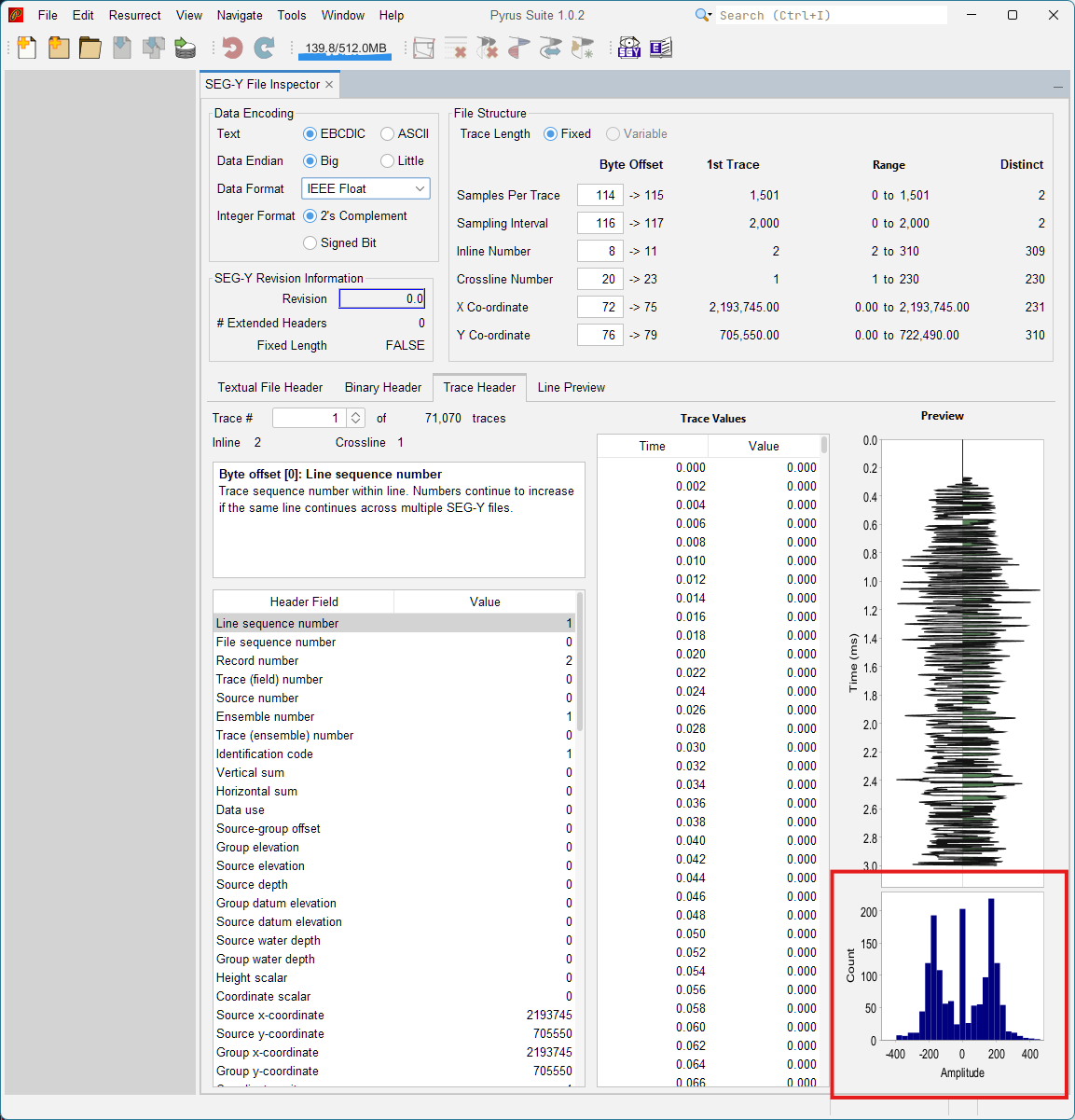Open the Resurrect menu
The width and height of the screenshot is (1075, 1120).
(x=135, y=15)
